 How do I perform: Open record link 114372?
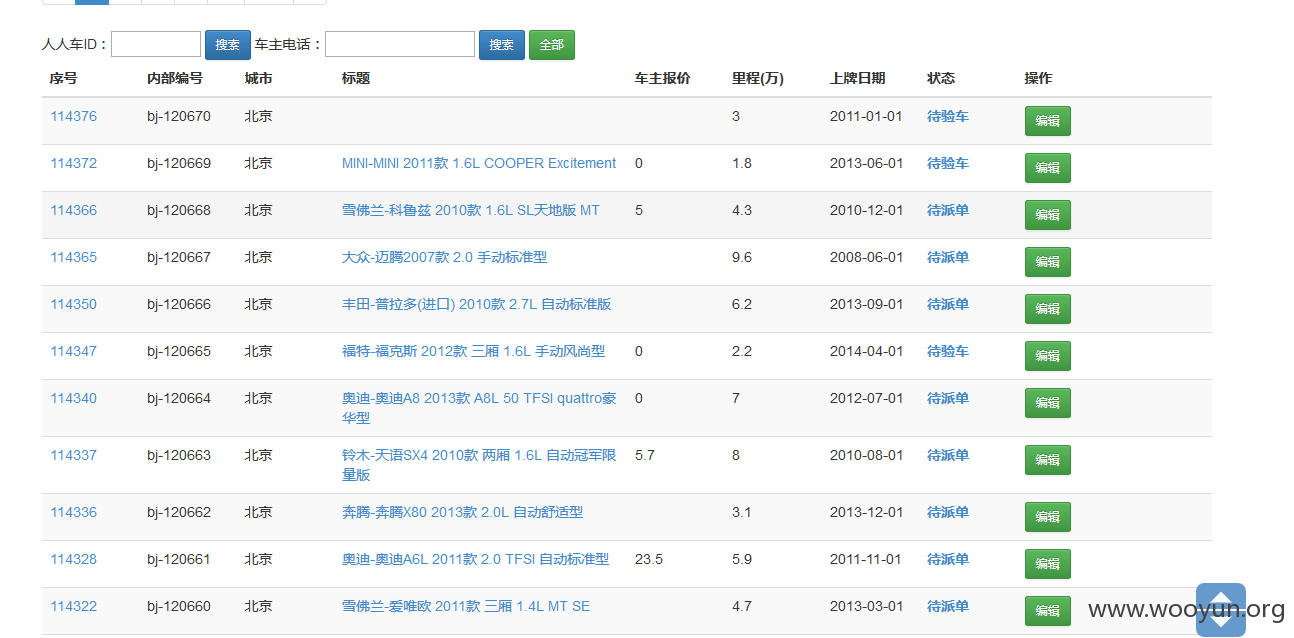pos(74,163)
